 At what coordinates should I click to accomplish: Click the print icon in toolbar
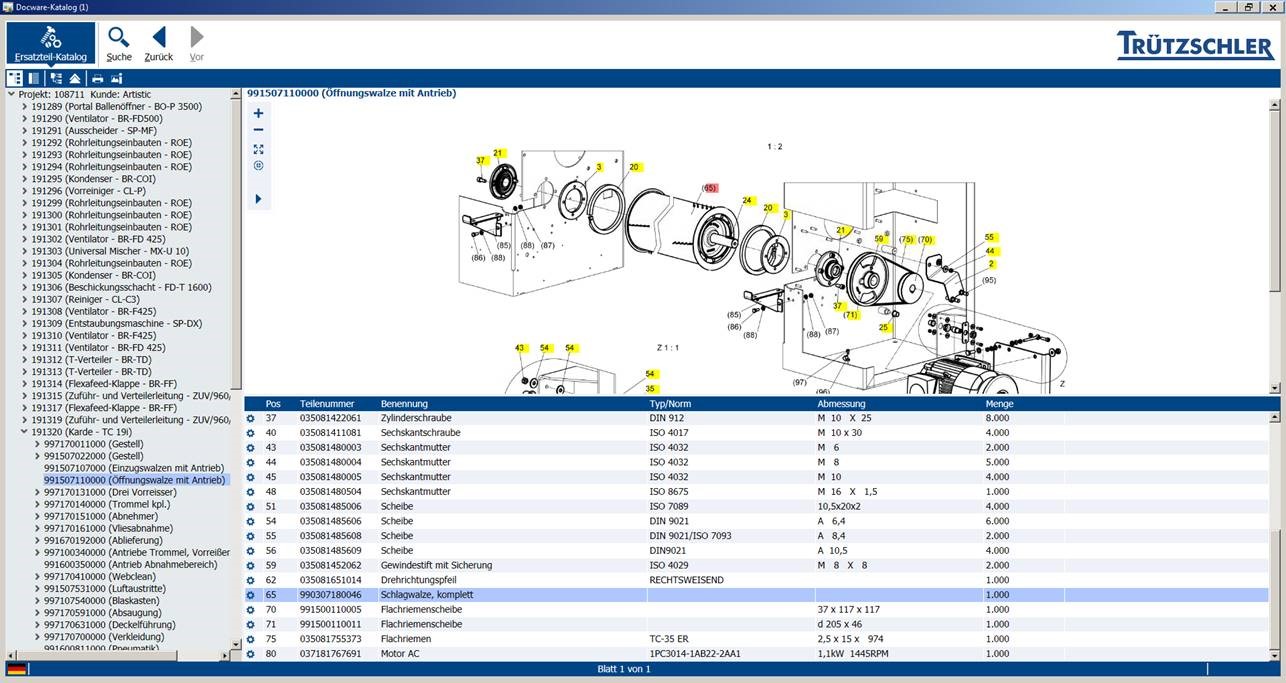tap(98, 78)
